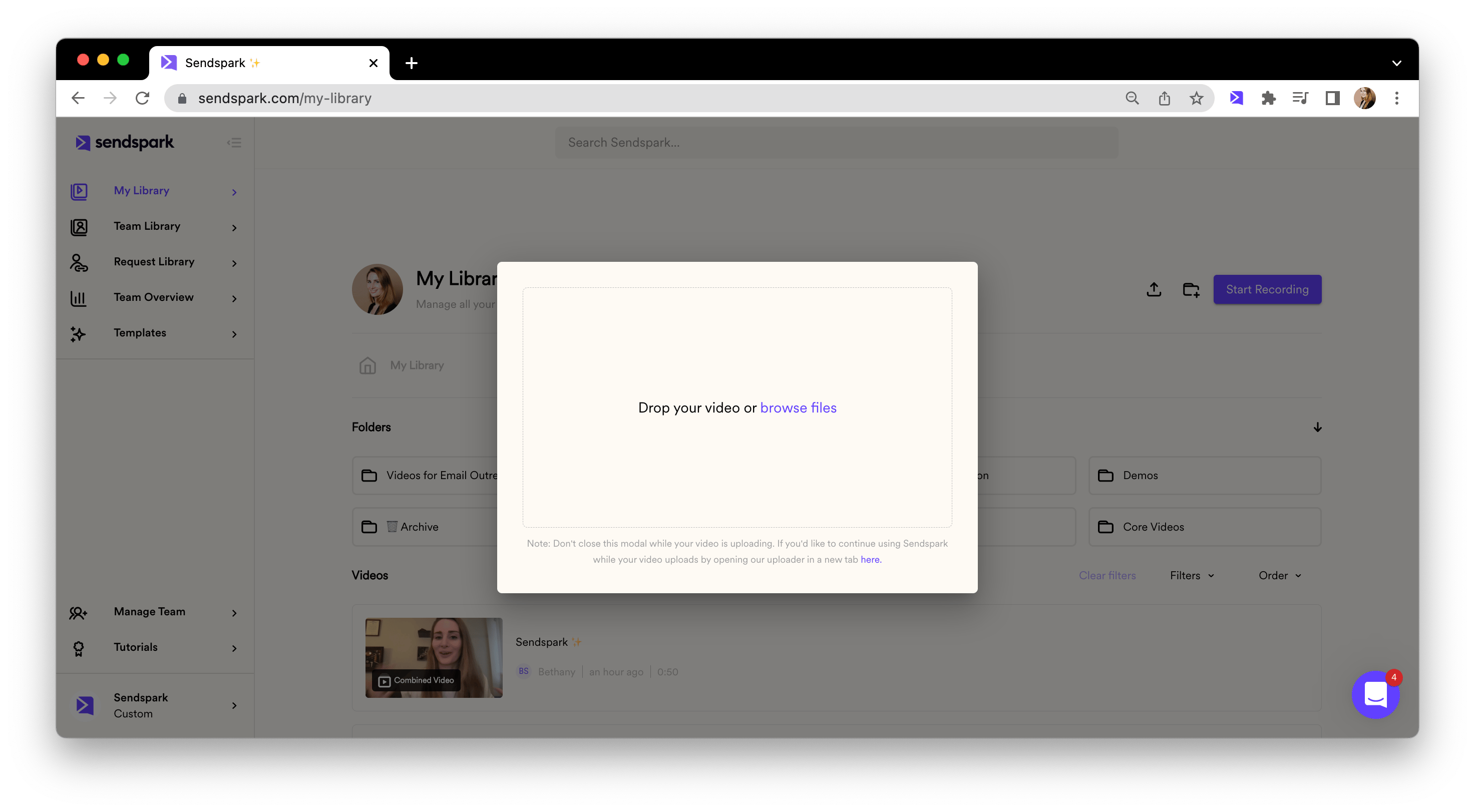The image size is (1475, 812).
Task: Expand the Tutorials chevron
Action: 234,649
